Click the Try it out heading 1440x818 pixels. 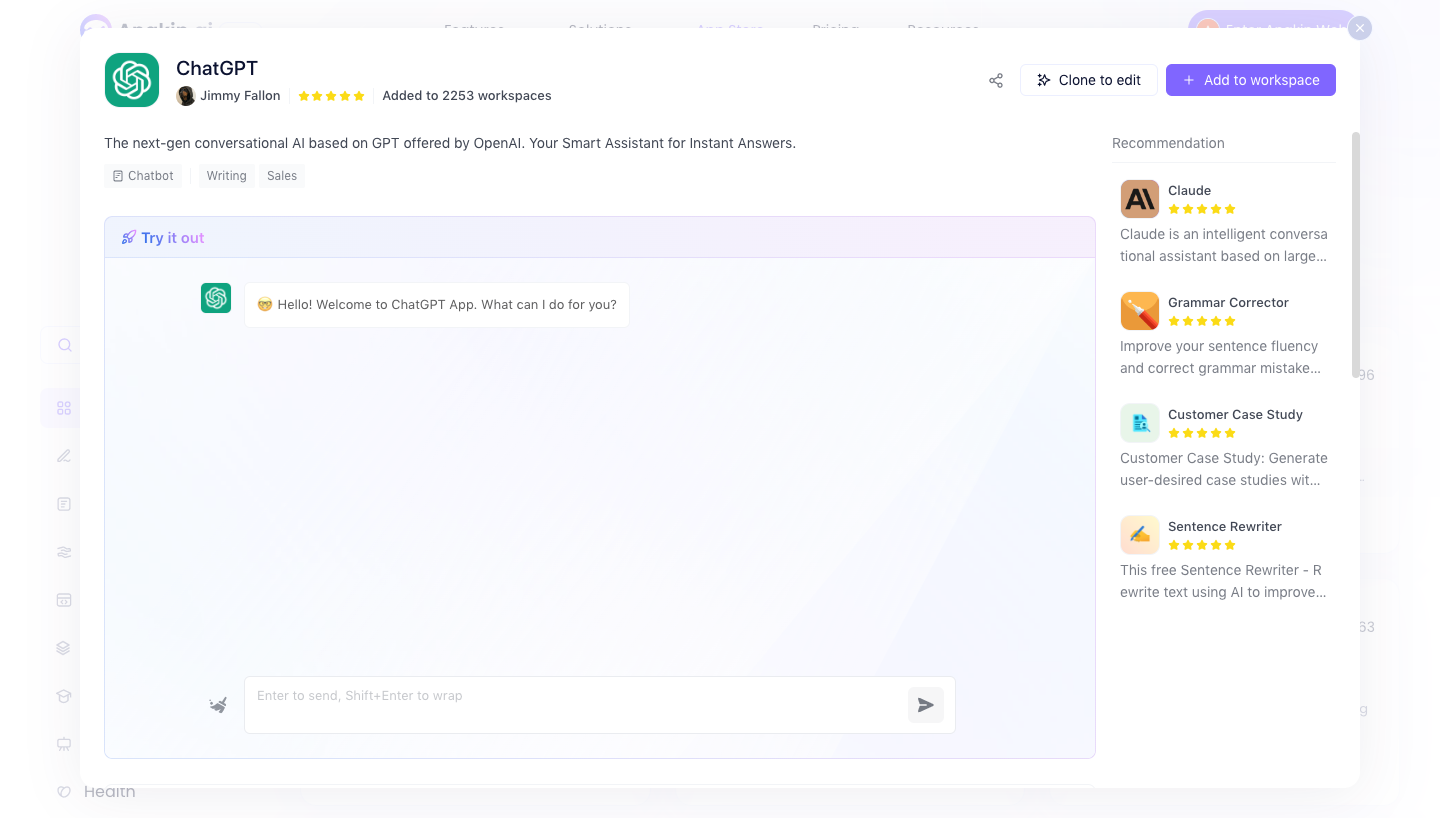172,238
